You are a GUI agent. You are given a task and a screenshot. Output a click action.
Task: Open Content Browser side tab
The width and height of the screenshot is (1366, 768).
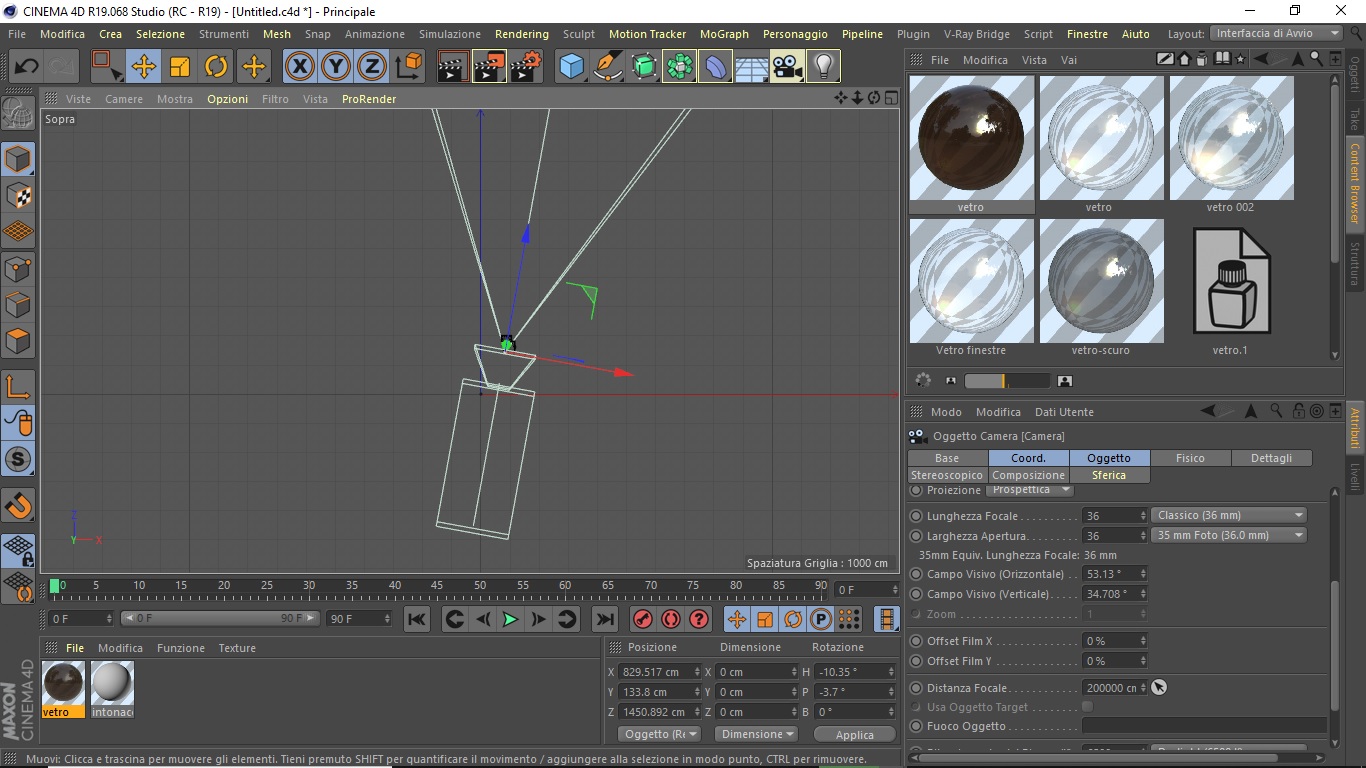pyautogui.click(x=1355, y=182)
